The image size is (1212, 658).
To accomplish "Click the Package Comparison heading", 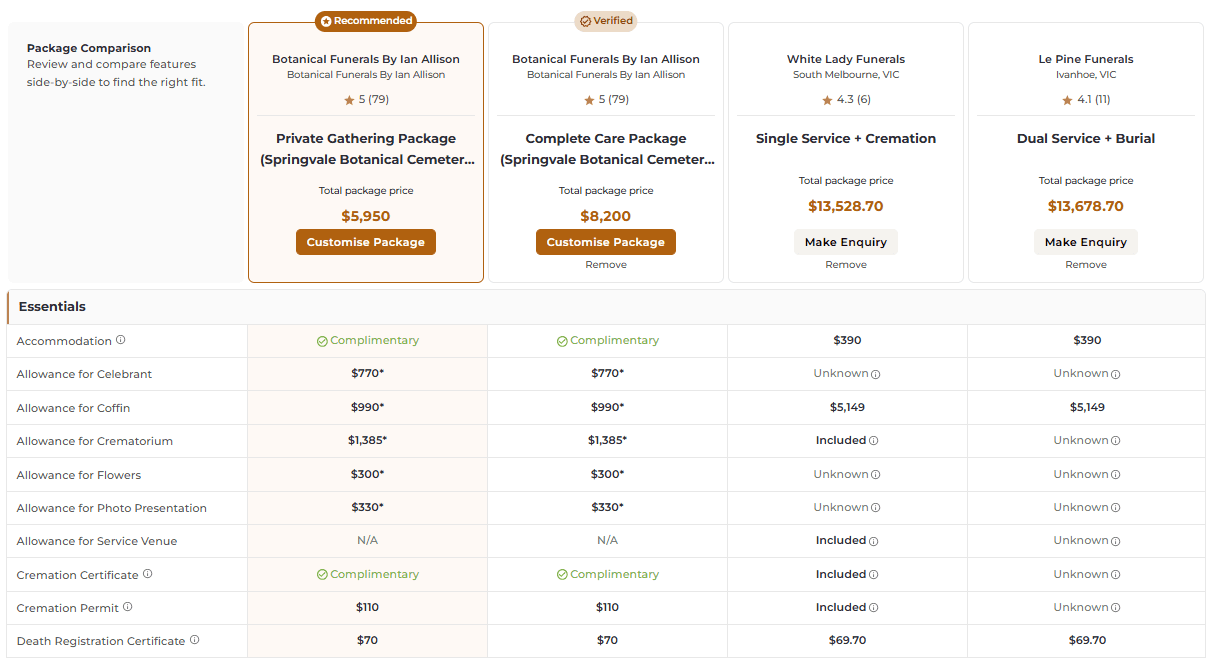I will tap(89, 48).
